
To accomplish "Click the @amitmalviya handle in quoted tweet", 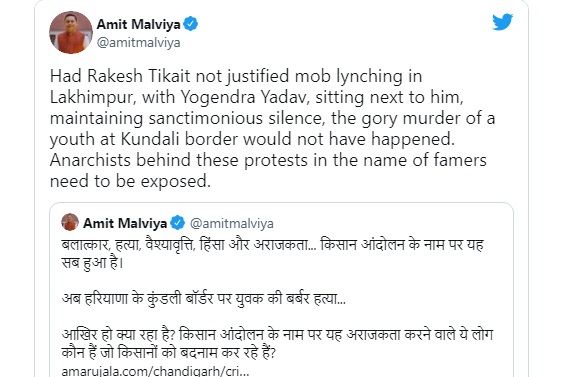I will point(231,224).
